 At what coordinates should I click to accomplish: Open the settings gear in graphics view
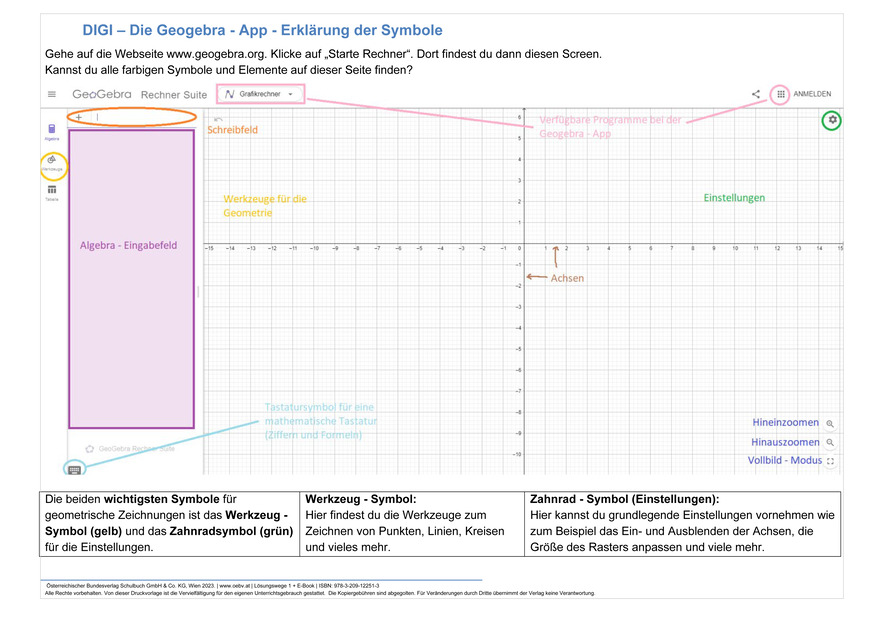tap(832, 120)
